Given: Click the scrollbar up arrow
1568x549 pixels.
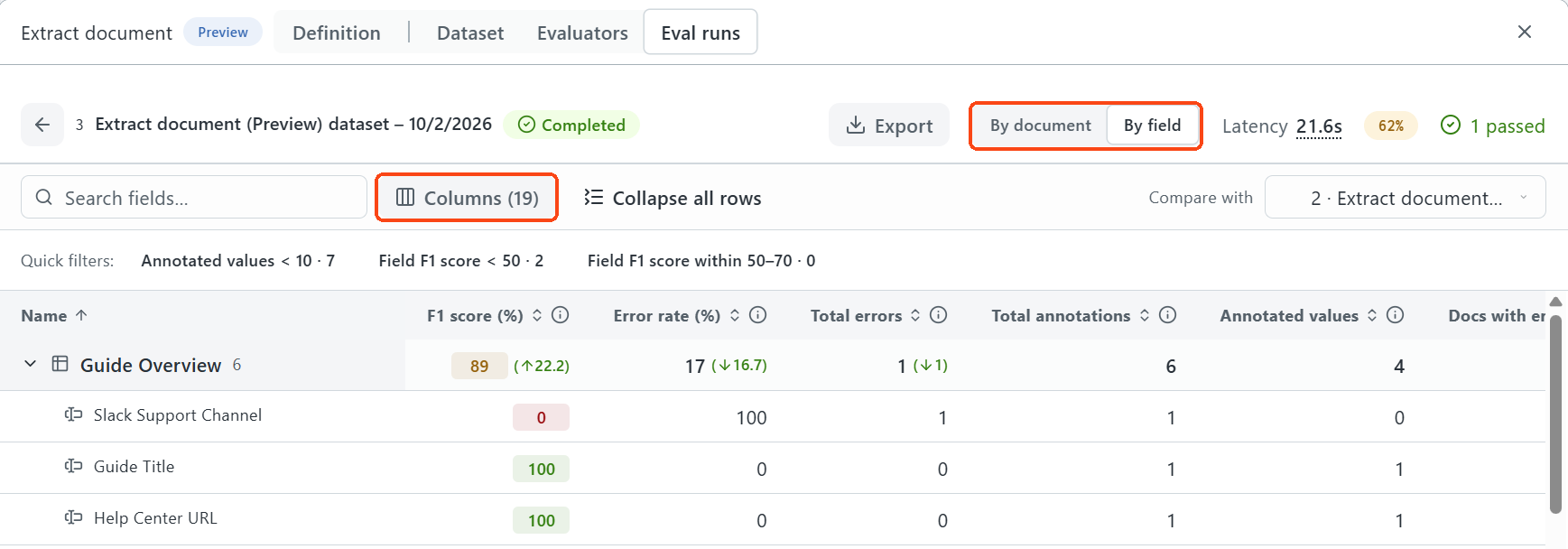Looking at the screenshot, I should 1555,302.
